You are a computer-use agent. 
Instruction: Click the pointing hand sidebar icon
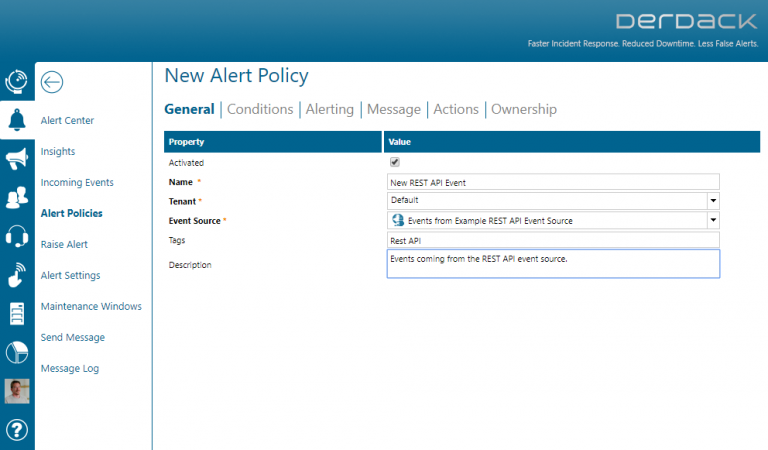(x=16, y=275)
